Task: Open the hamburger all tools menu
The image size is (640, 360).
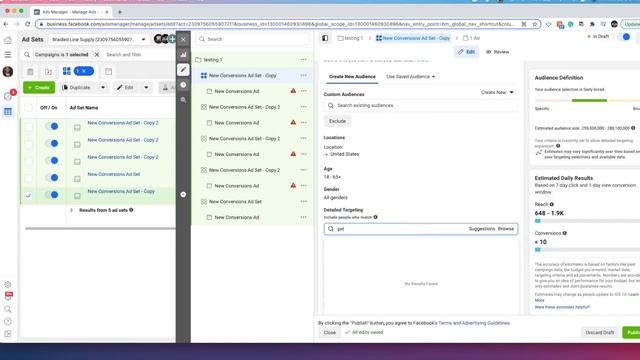Action: [8, 54]
